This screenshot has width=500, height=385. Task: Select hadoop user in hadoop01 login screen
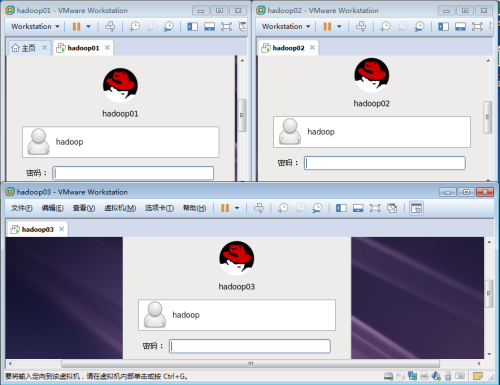click(x=121, y=142)
